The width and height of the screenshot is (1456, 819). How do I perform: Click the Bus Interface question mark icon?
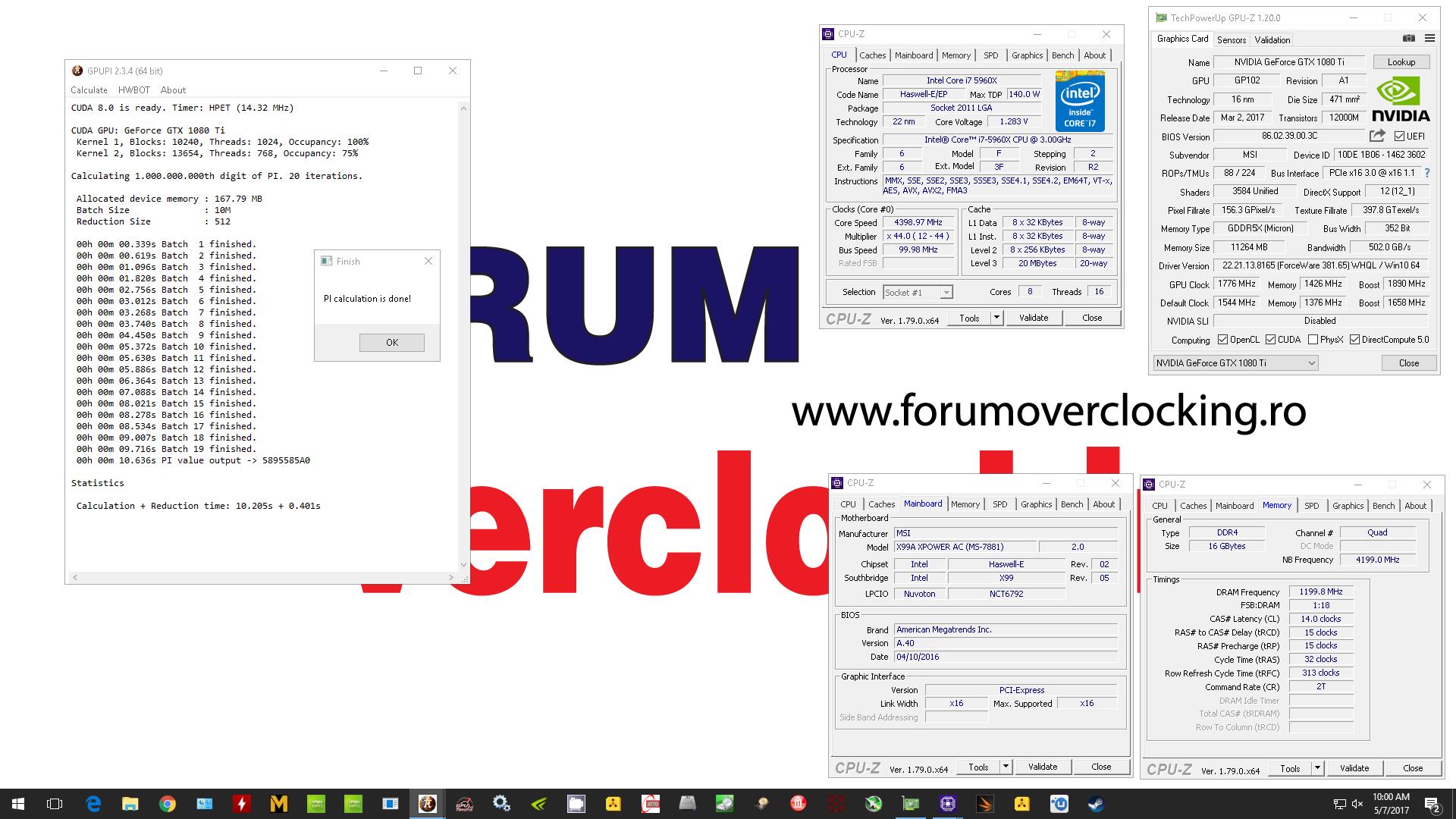[1427, 173]
